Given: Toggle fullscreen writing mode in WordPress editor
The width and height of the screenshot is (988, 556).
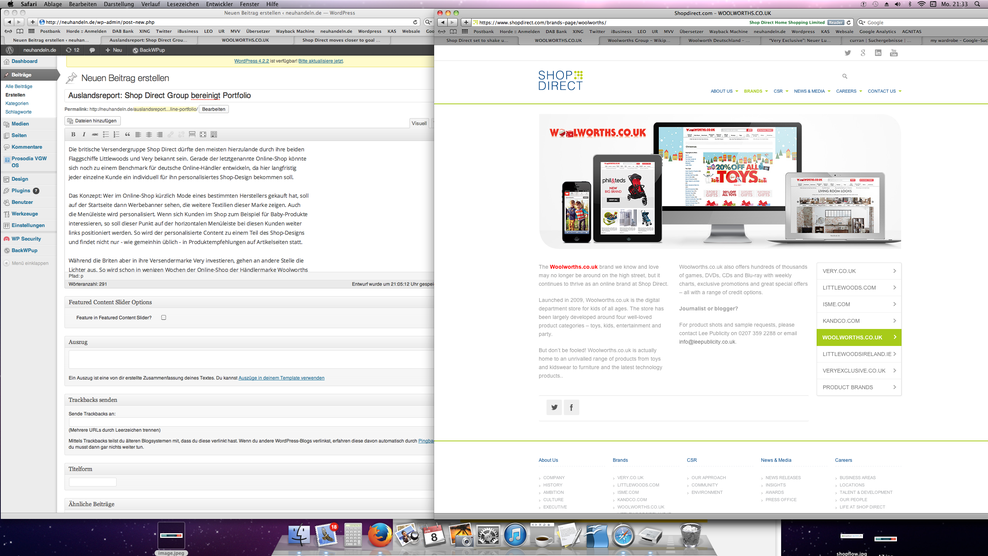Looking at the screenshot, I should coord(203,134).
